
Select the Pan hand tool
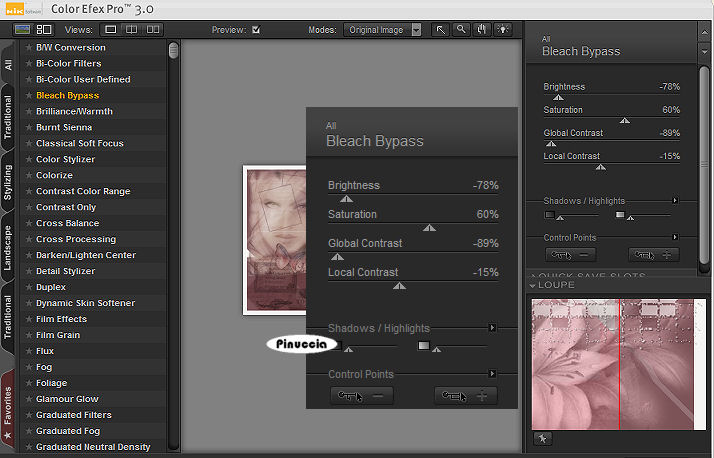click(480, 30)
